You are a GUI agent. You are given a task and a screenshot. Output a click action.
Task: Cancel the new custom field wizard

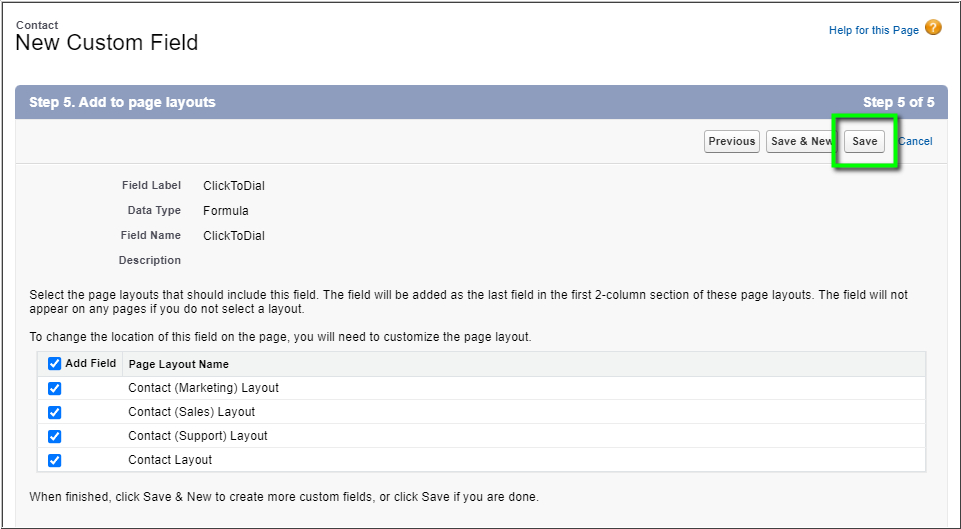point(915,141)
